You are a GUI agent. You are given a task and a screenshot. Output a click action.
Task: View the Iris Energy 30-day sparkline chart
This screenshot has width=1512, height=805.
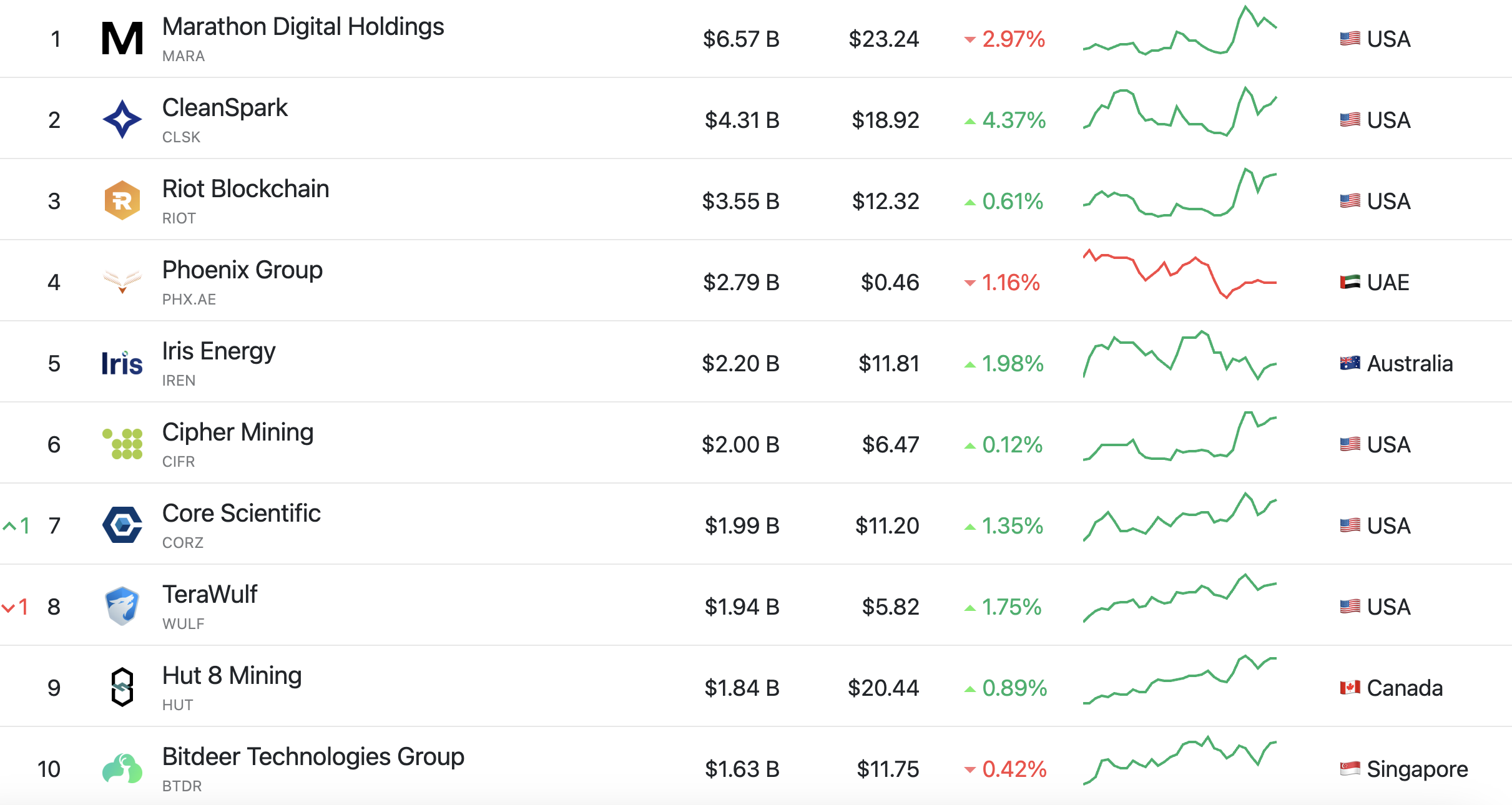[x=1179, y=356]
